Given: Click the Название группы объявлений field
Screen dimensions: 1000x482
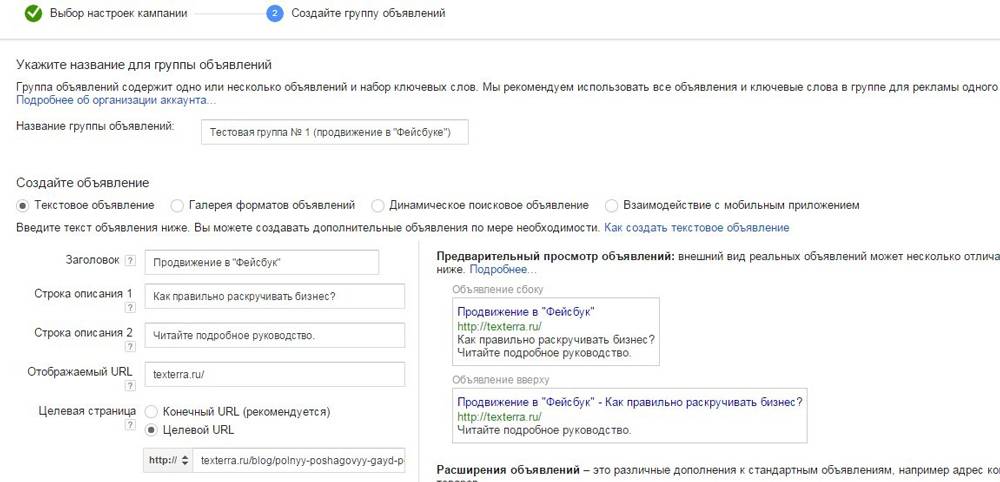Looking at the screenshot, I should click(333, 133).
